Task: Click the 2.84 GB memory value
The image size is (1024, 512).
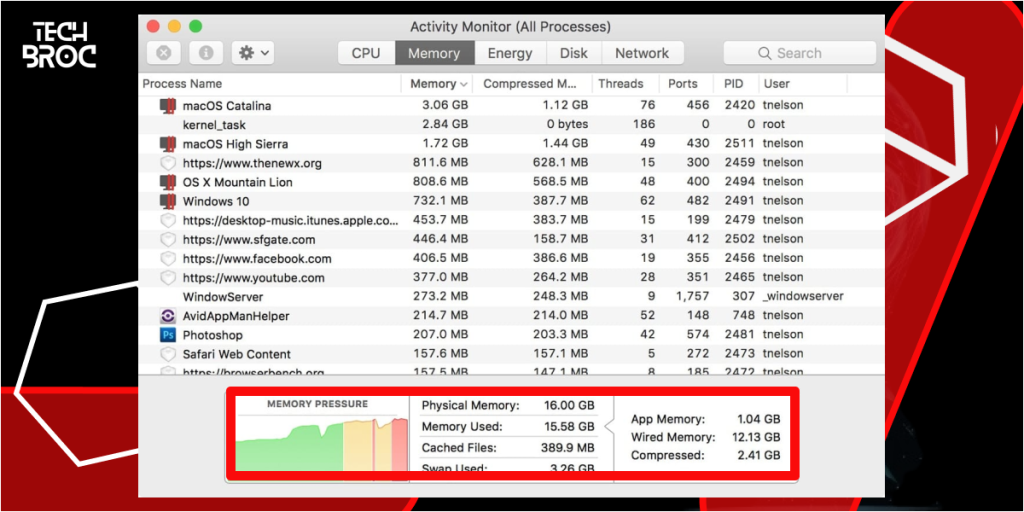Action: point(444,124)
